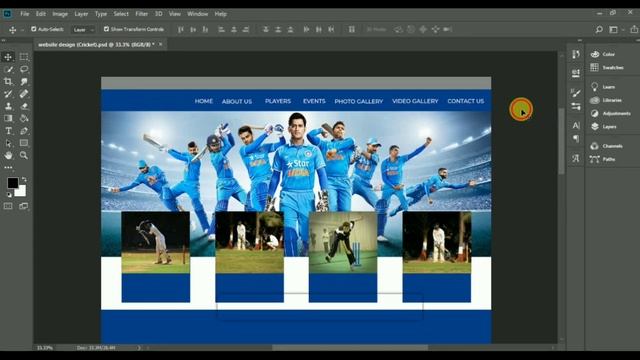Select the Lasso tool
Image resolution: width=640 pixels, height=360 pixels.
pyautogui.click(x=24, y=69)
